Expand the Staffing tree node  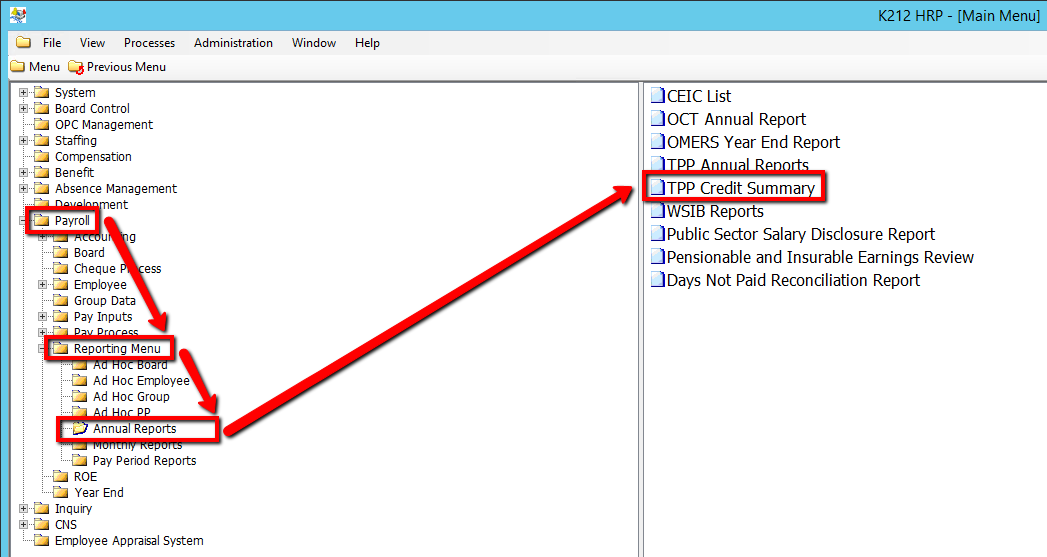click(24, 141)
